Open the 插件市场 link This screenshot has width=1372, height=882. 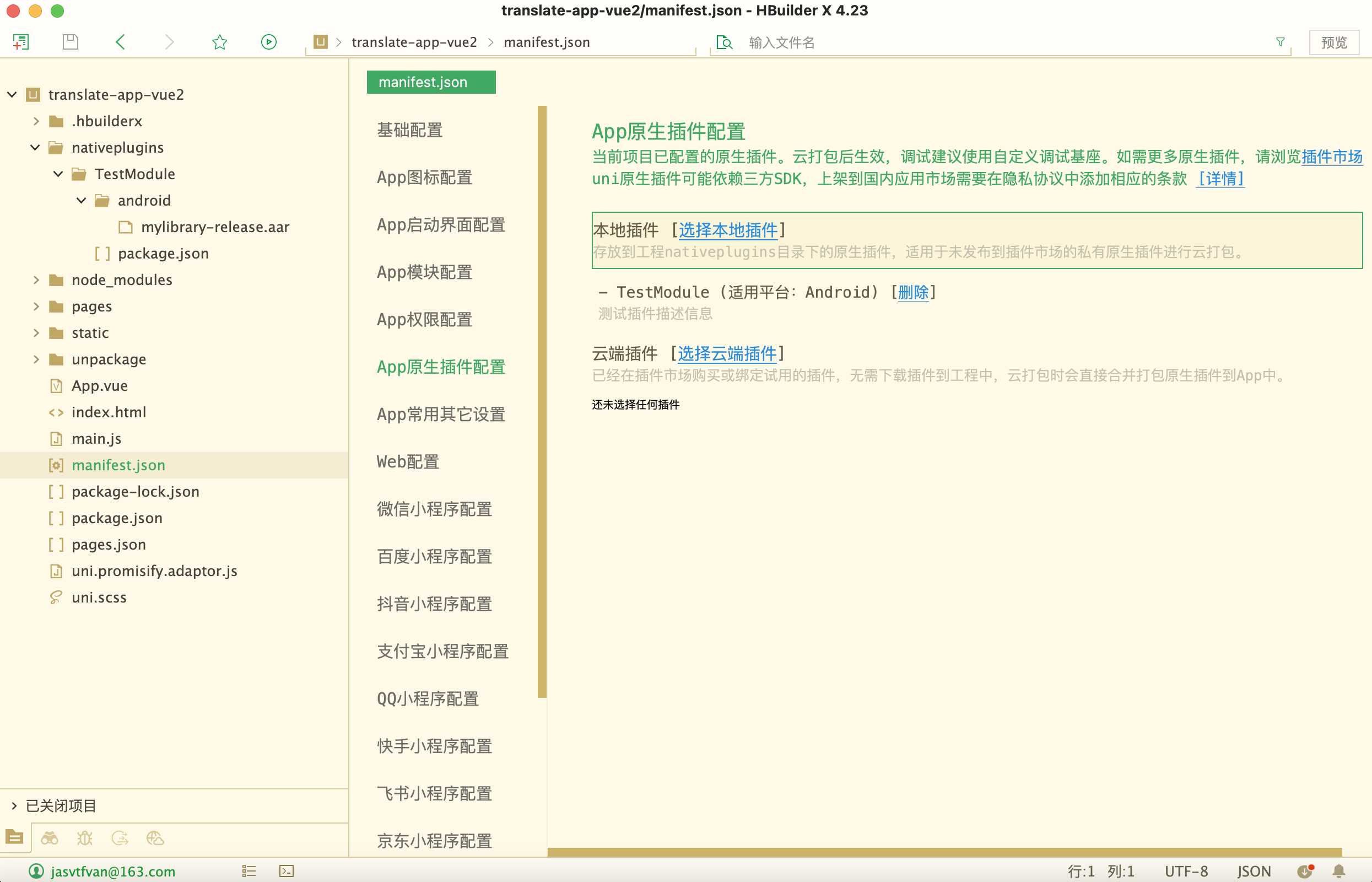(1332, 157)
